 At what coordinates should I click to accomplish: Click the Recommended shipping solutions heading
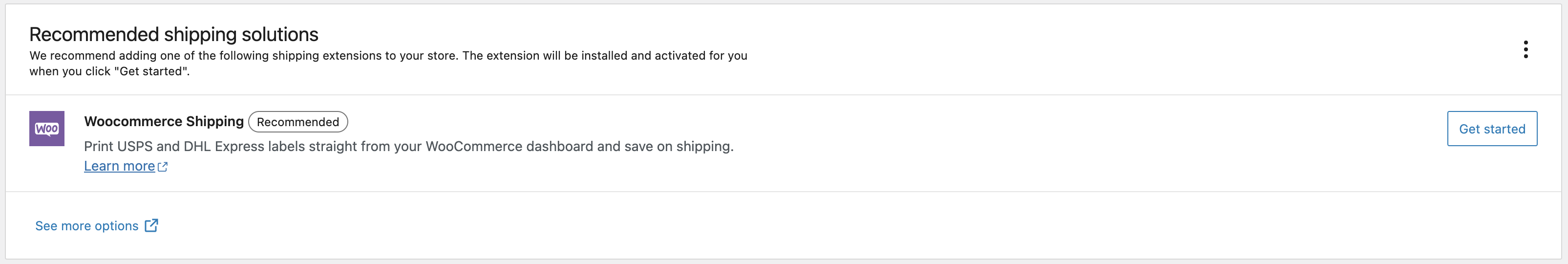pos(173,35)
